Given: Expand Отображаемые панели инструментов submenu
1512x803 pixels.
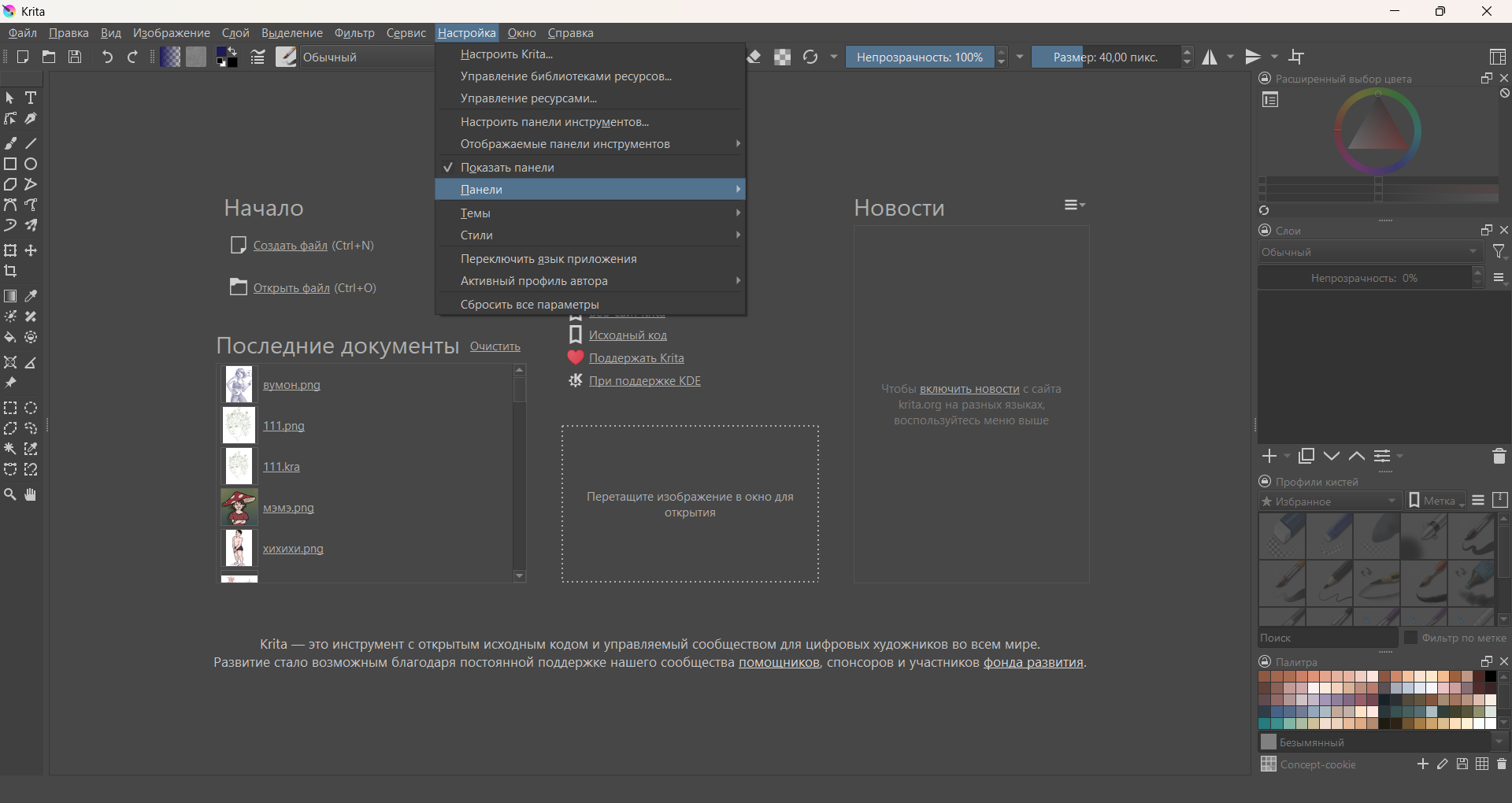Looking at the screenshot, I should click(590, 144).
